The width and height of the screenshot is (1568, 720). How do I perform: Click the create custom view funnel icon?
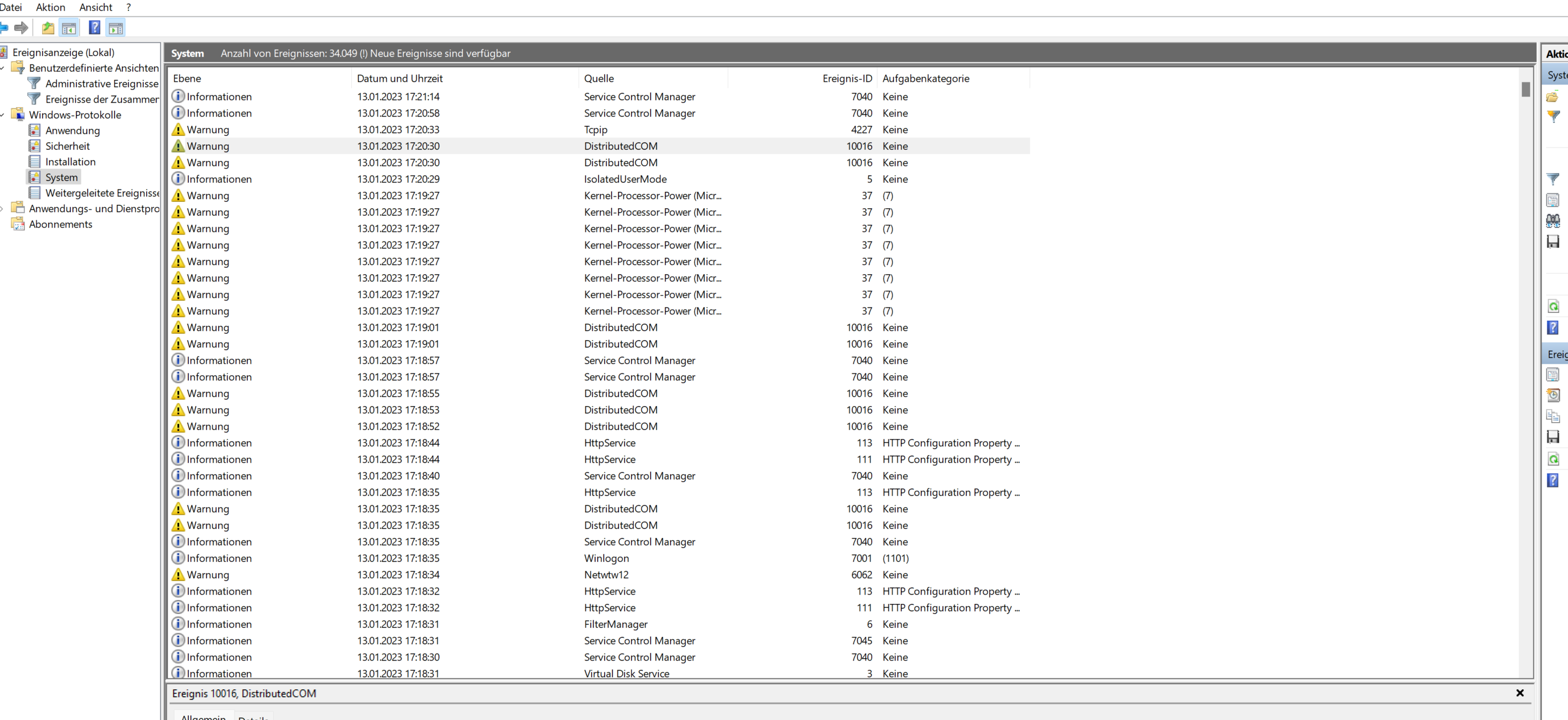(1554, 117)
